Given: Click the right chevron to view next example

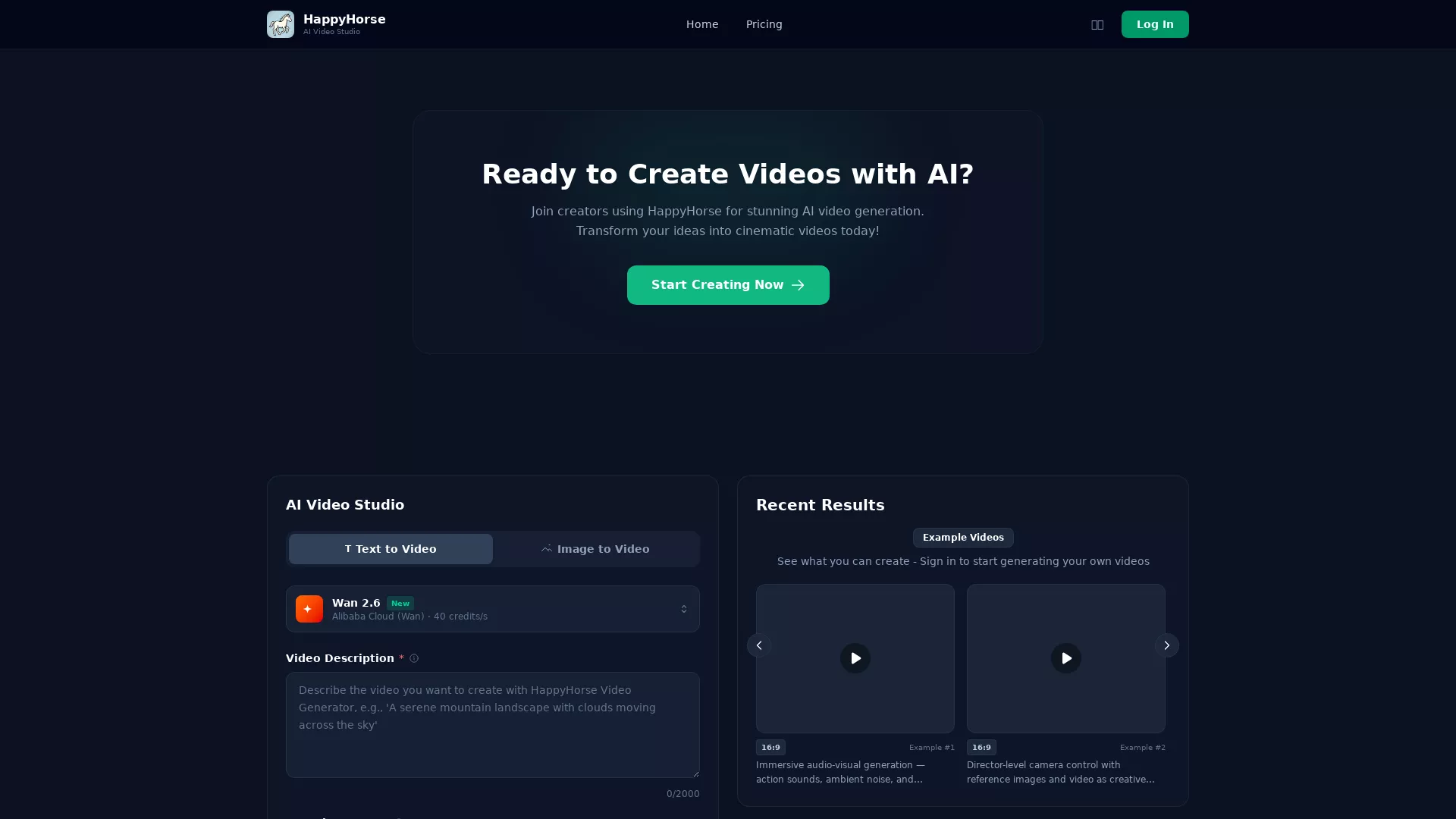Looking at the screenshot, I should point(1167,645).
